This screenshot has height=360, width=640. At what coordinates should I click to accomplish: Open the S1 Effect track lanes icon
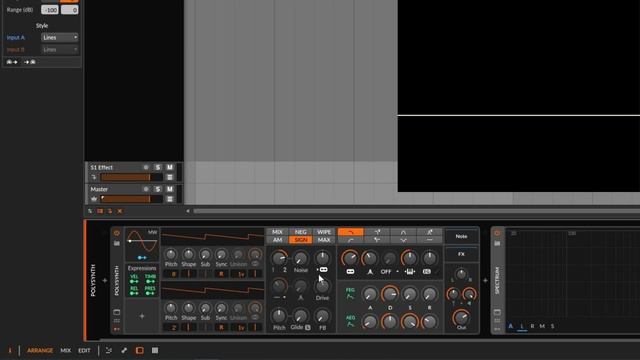[x=170, y=177]
